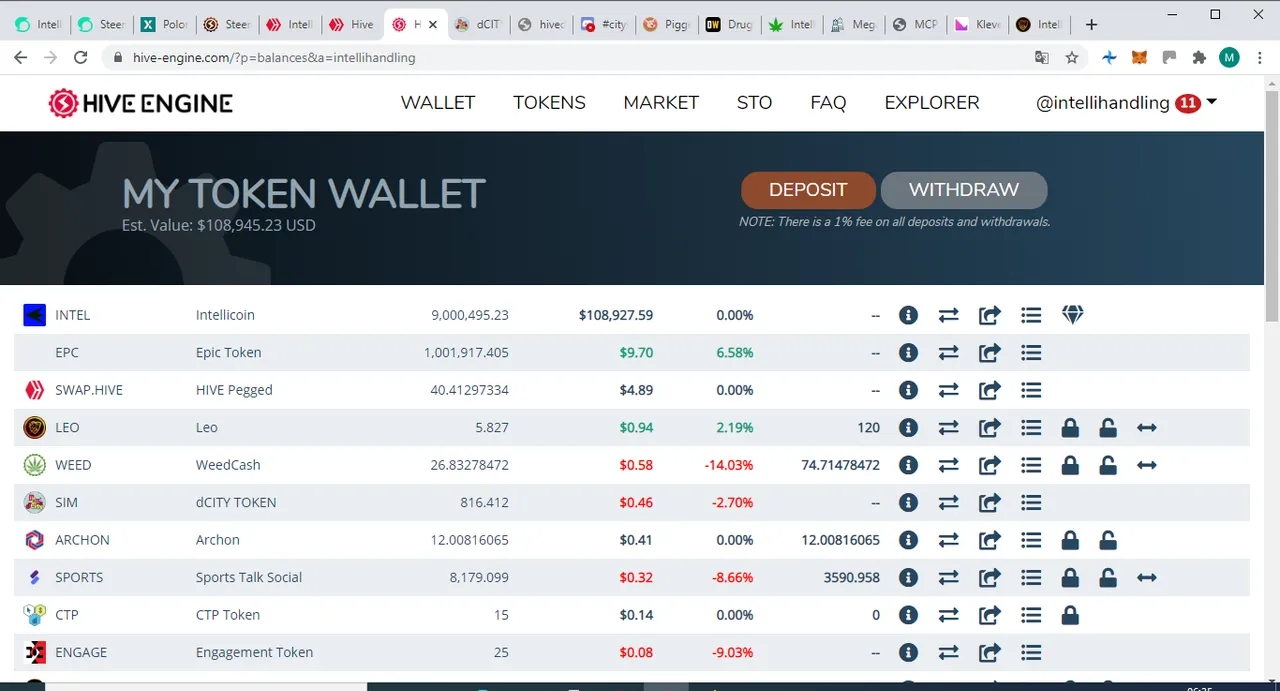This screenshot has width=1280, height=691.
Task: Unstake ARCHON with open padlock icon
Action: click(1108, 540)
